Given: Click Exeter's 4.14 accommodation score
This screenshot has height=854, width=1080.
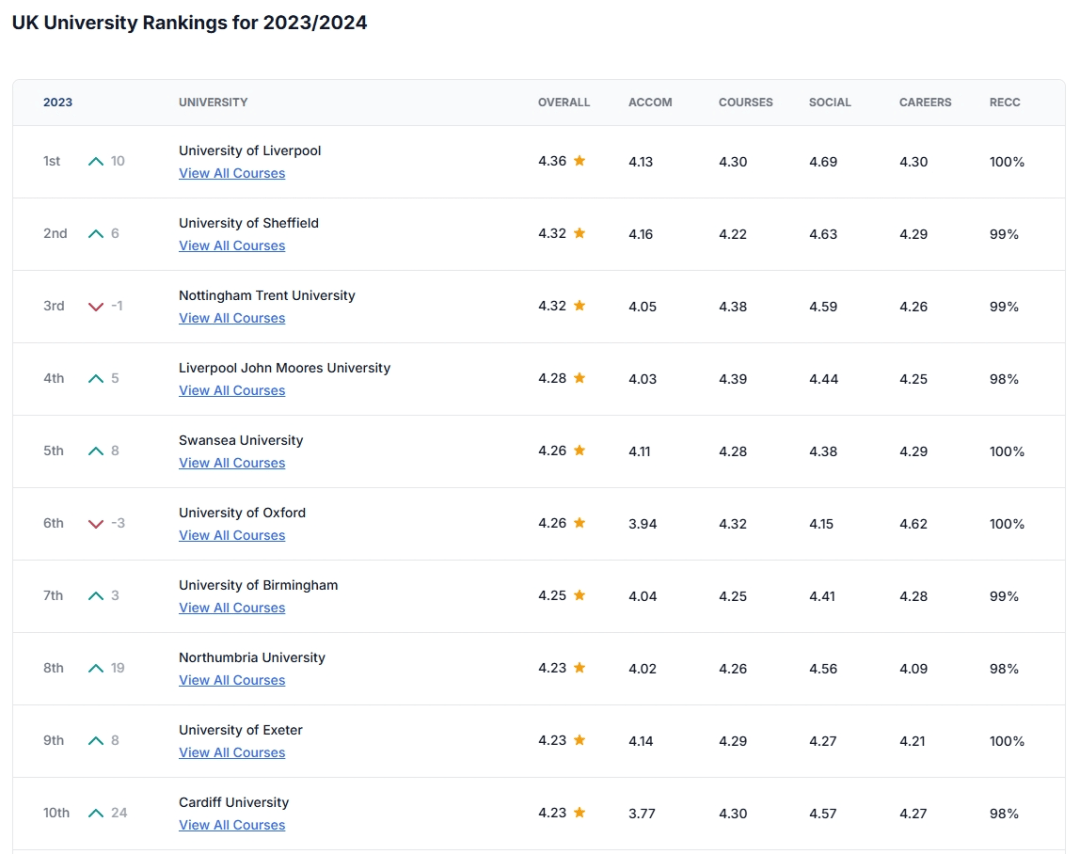Looking at the screenshot, I should [x=641, y=741].
